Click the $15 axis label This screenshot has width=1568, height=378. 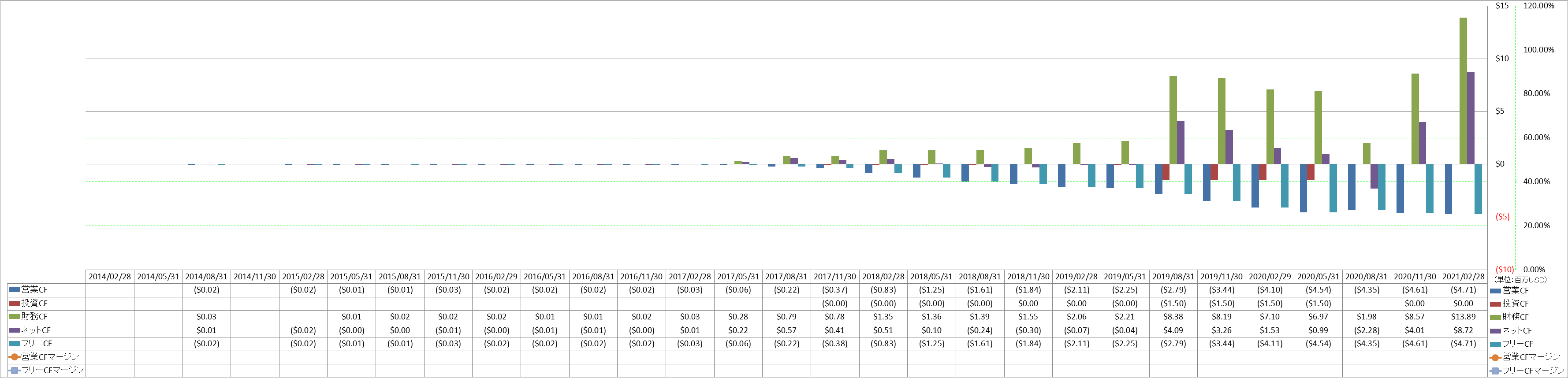1501,6
